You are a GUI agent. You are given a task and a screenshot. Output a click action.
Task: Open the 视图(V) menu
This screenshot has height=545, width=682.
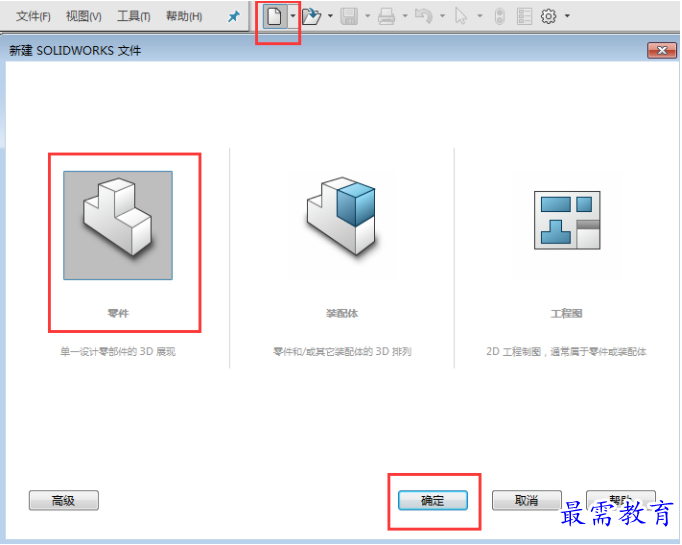84,17
